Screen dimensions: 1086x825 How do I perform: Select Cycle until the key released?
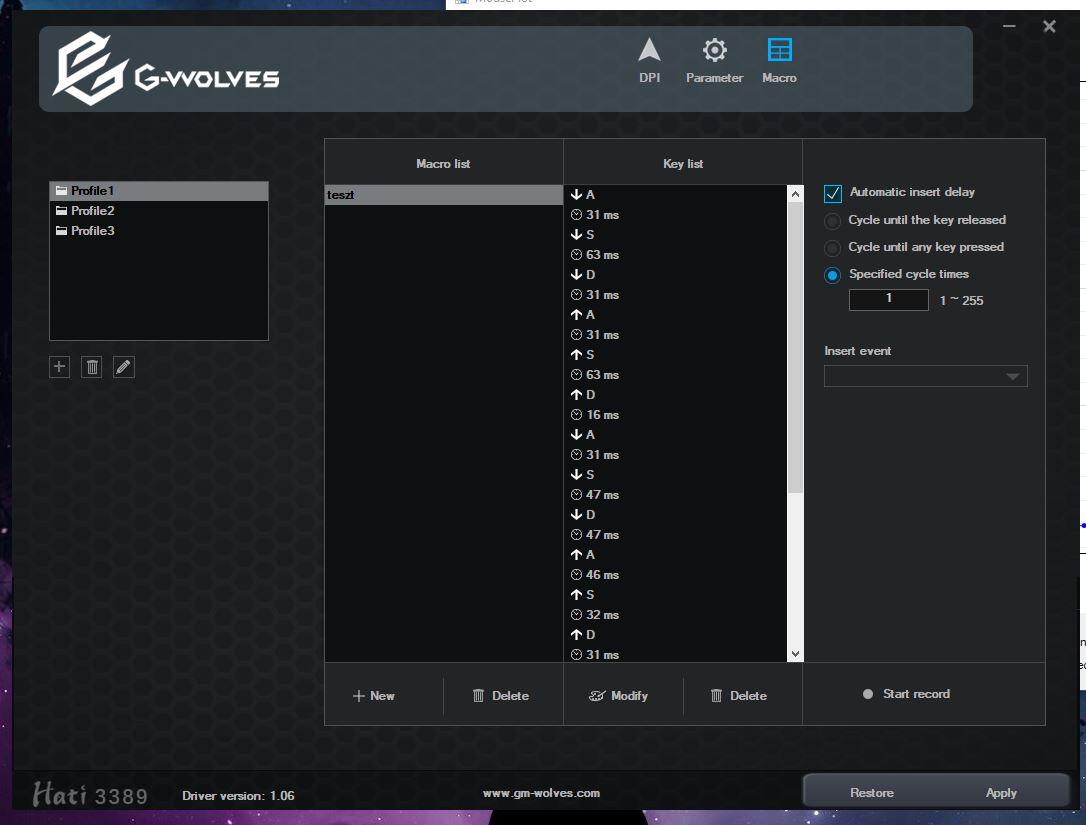pos(832,221)
